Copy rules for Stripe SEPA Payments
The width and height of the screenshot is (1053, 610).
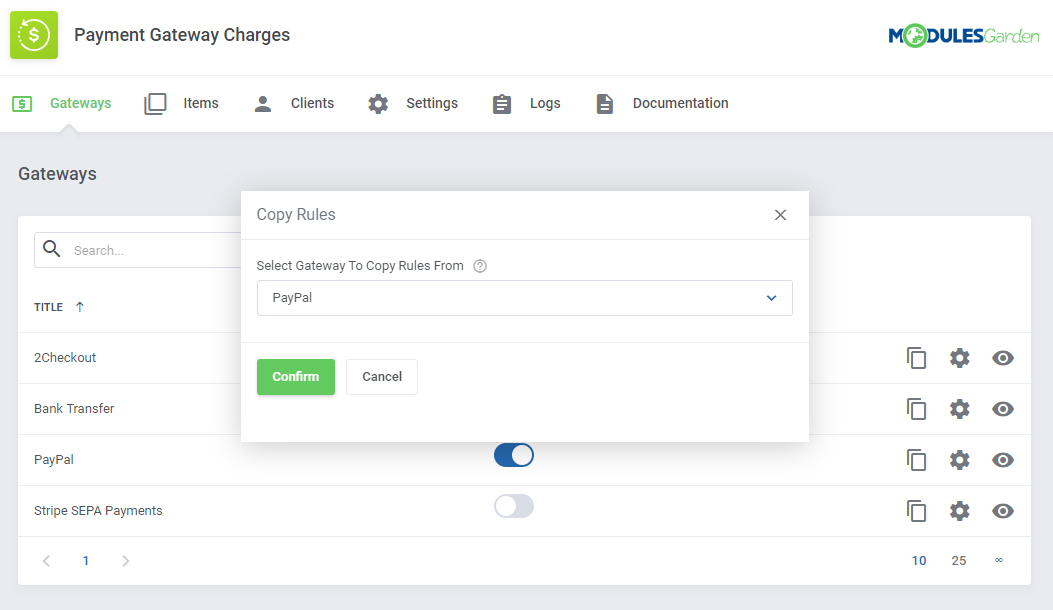917,511
